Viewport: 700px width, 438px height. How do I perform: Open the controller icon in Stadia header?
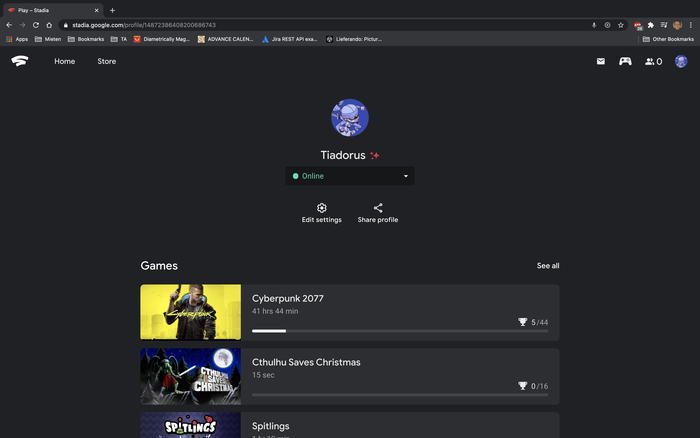[x=625, y=61]
